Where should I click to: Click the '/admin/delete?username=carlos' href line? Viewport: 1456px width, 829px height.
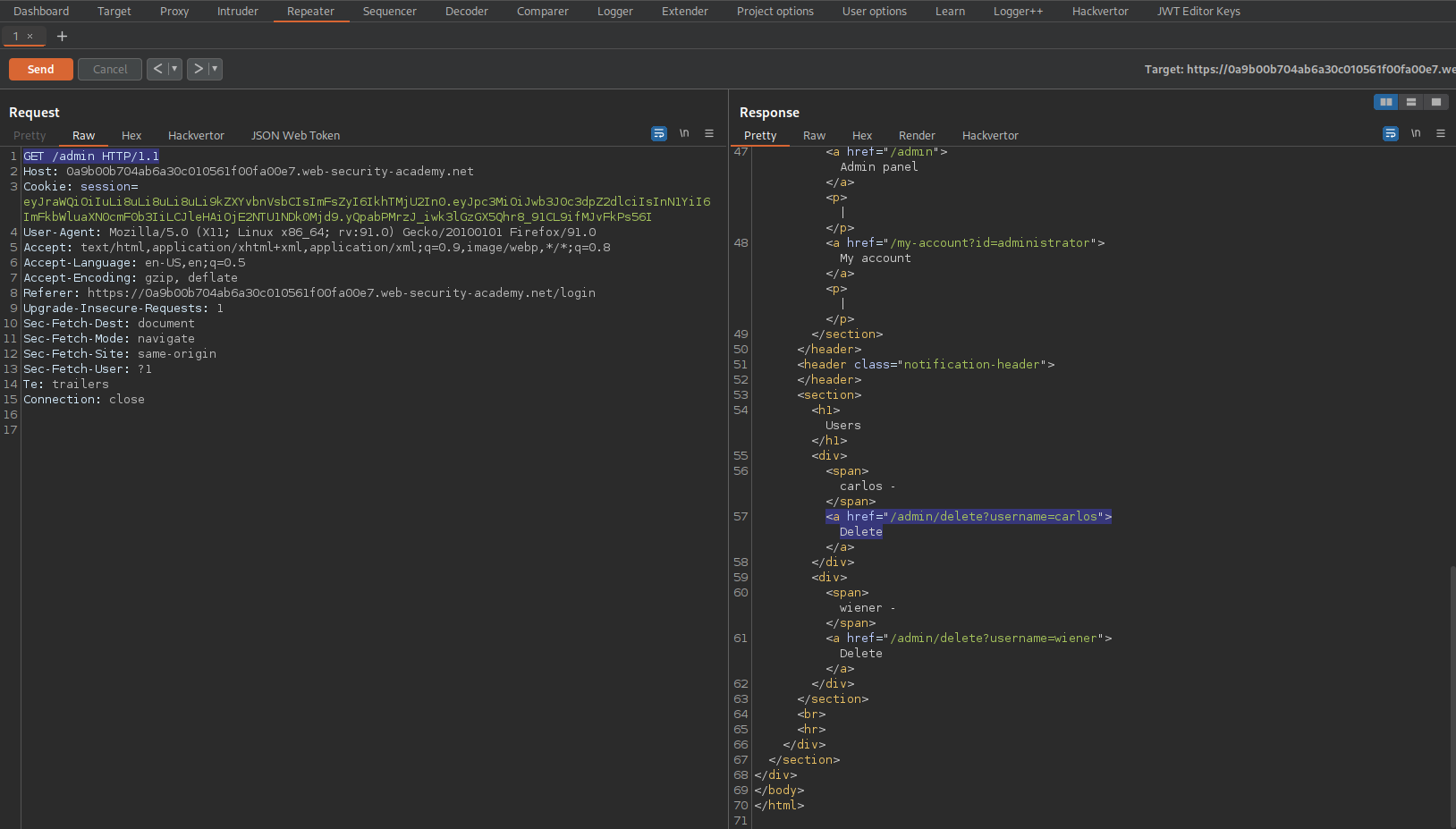click(969, 517)
